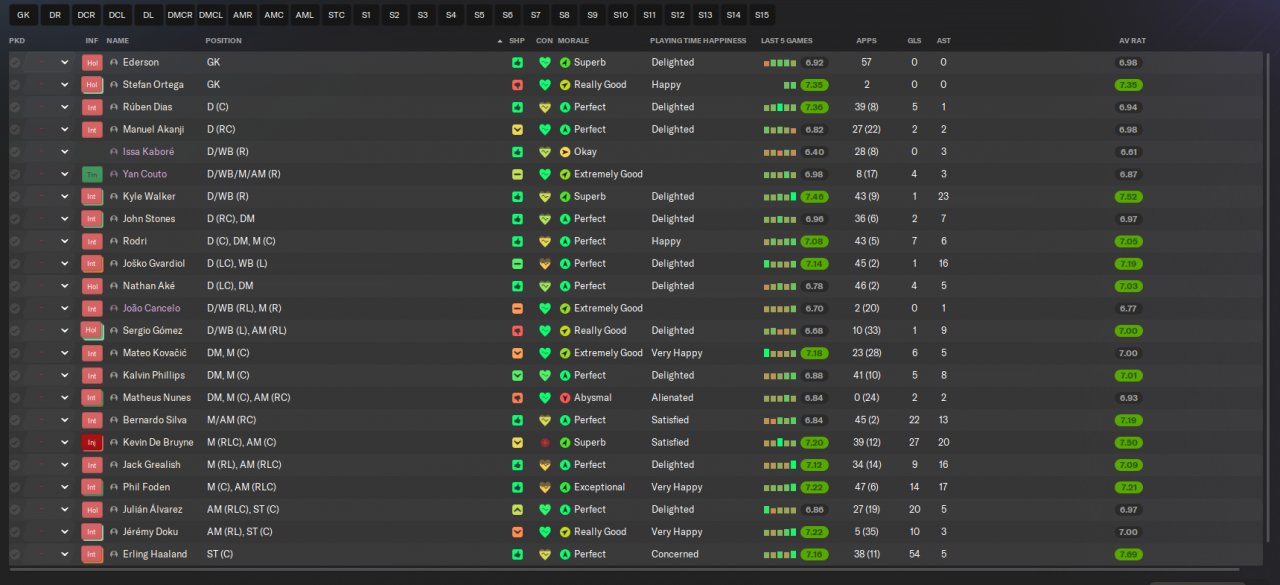The image size is (1280, 585).
Task: Open the dropdown arrow for Nathan Aké
Action: click(x=65, y=286)
